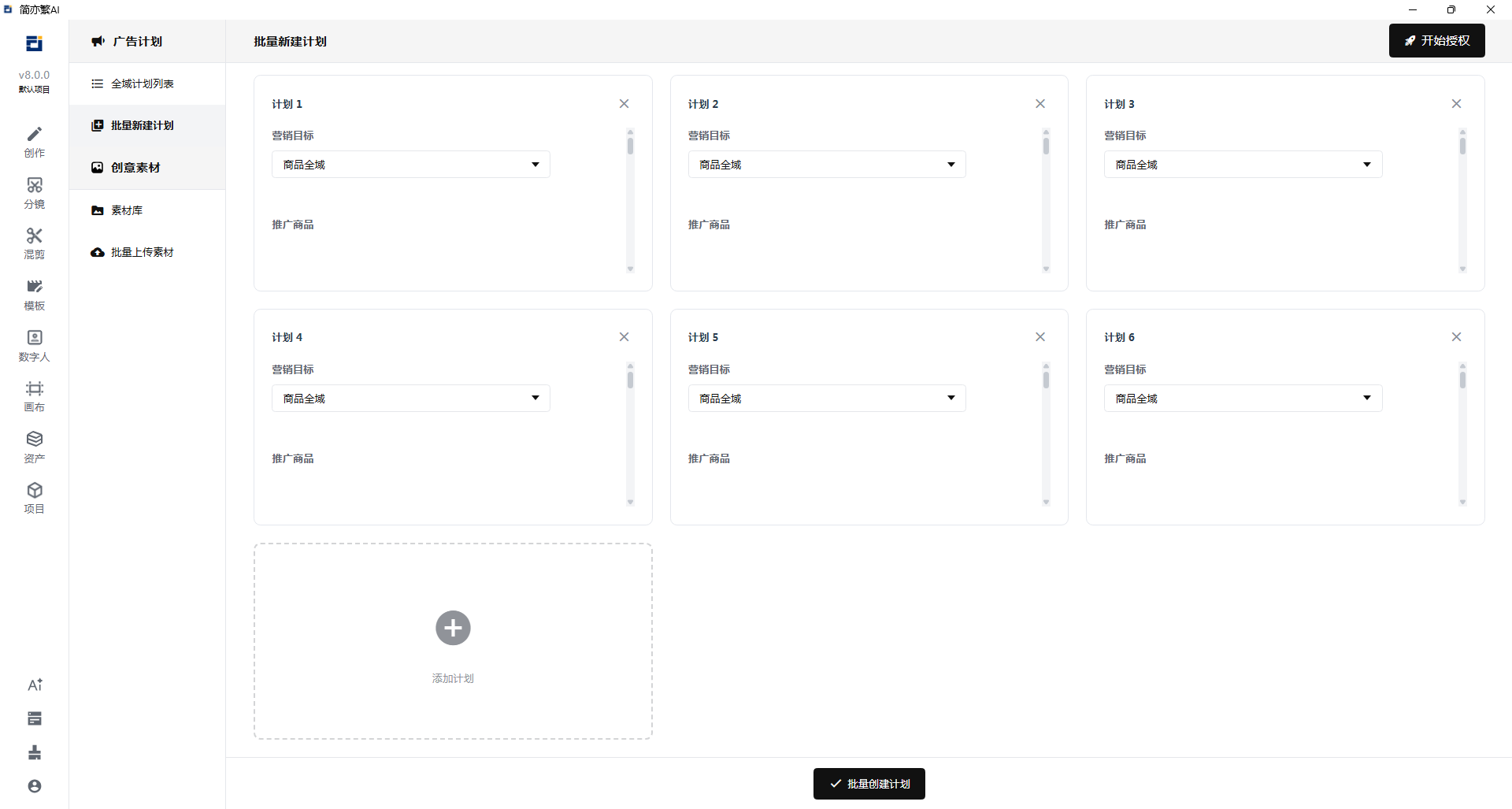This screenshot has height=809, width=1512.
Task: Open the 素材库 menu item
Action: (147, 210)
